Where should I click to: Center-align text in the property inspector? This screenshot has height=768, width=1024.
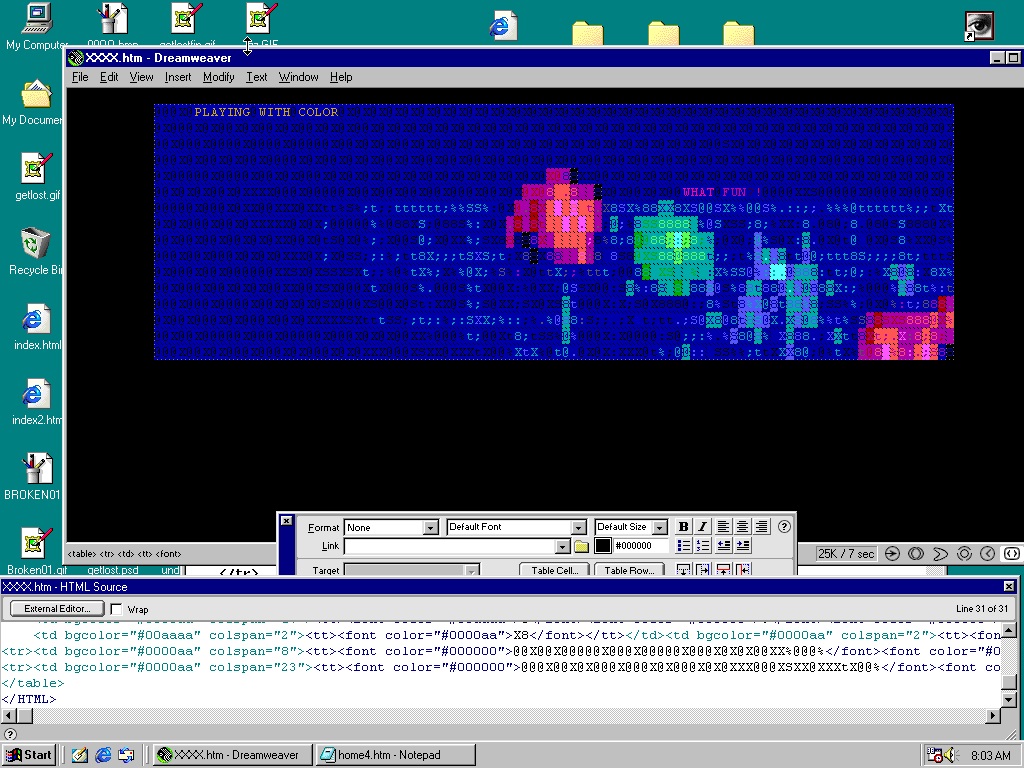(x=743, y=526)
